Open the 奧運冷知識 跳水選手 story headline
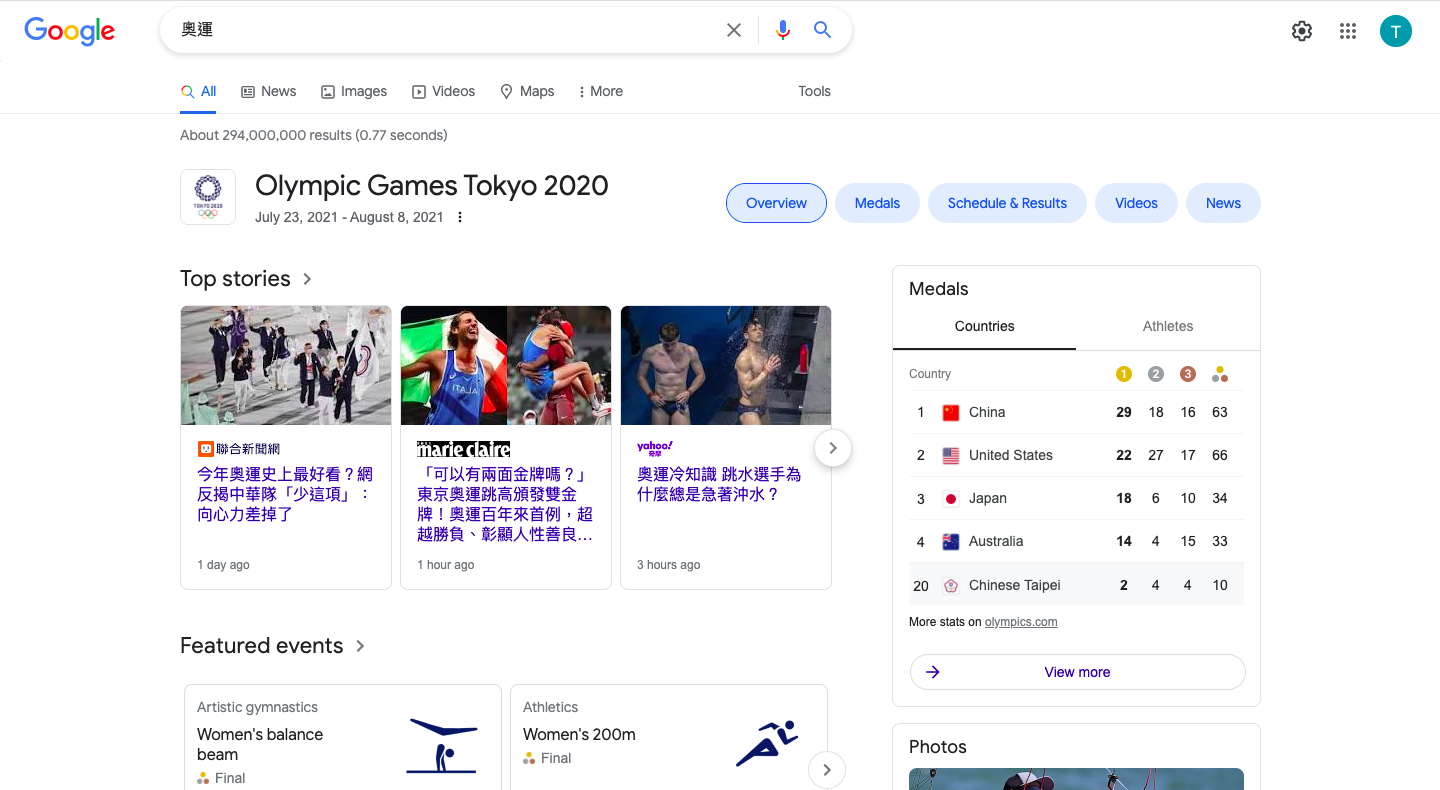Screen dimensions: 1440x790 [719, 484]
